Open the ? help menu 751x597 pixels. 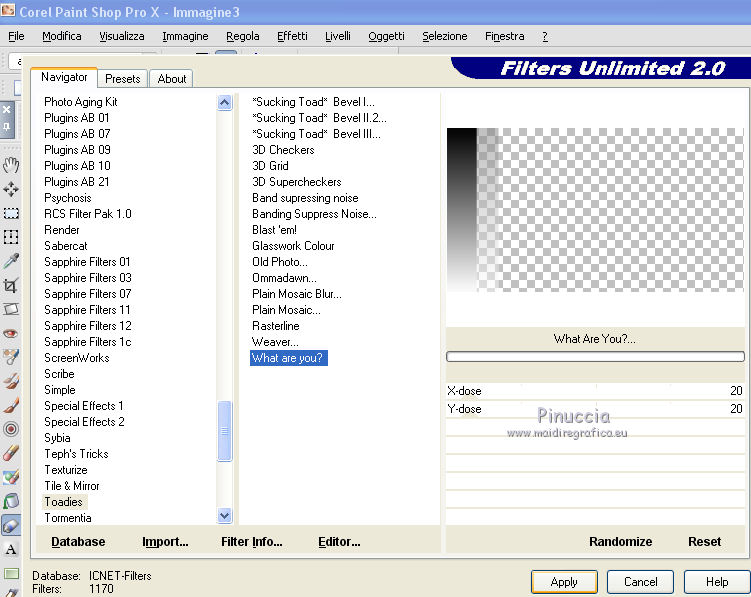click(x=545, y=36)
